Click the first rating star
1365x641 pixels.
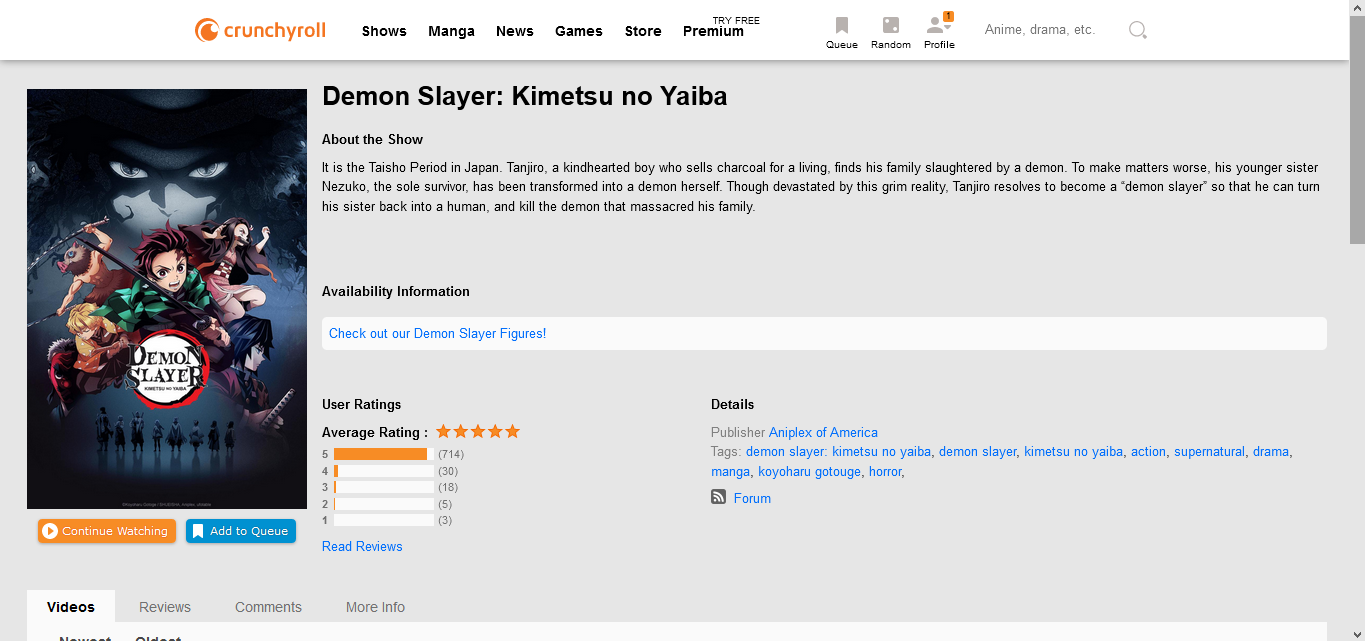444,431
